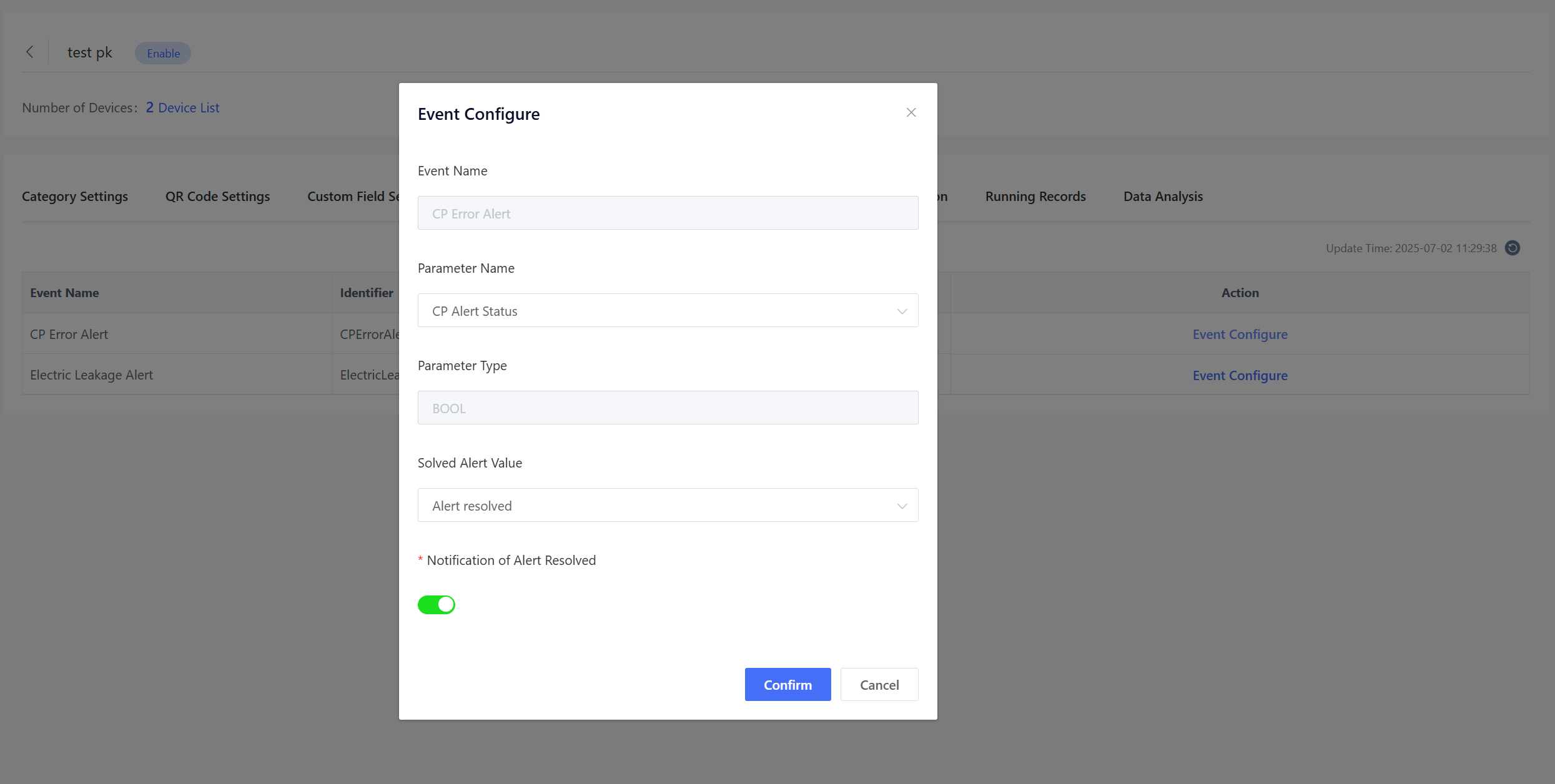Click the chevron on CP Alert Status
Screen dimensions: 1555x784
pos(902,311)
